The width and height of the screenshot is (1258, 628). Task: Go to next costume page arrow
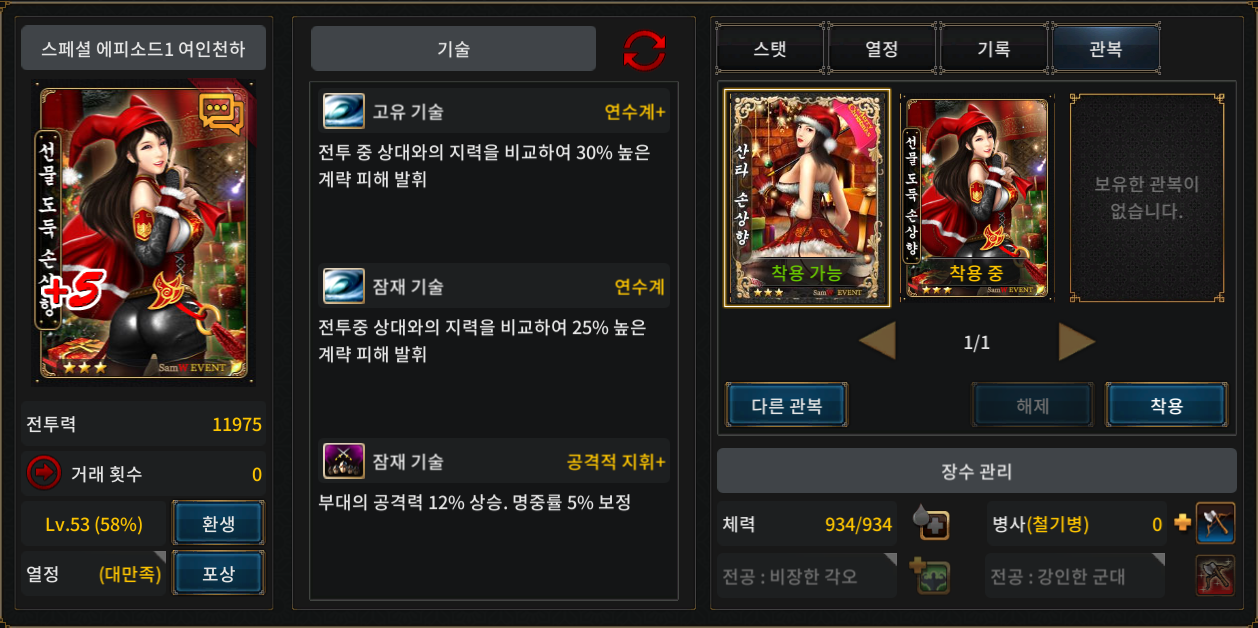click(x=1077, y=342)
